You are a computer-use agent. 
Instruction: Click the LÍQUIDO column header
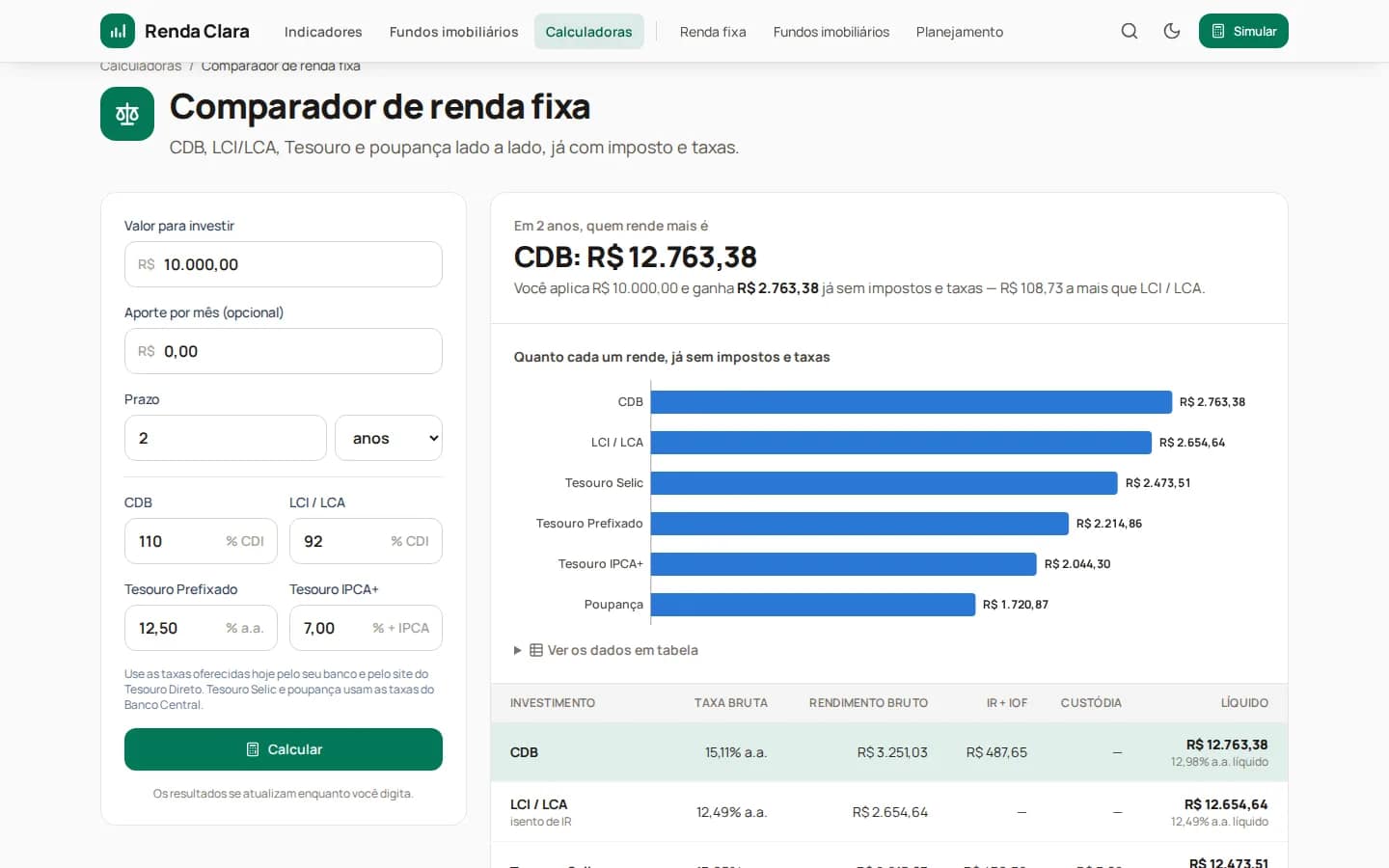[1244, 703]
